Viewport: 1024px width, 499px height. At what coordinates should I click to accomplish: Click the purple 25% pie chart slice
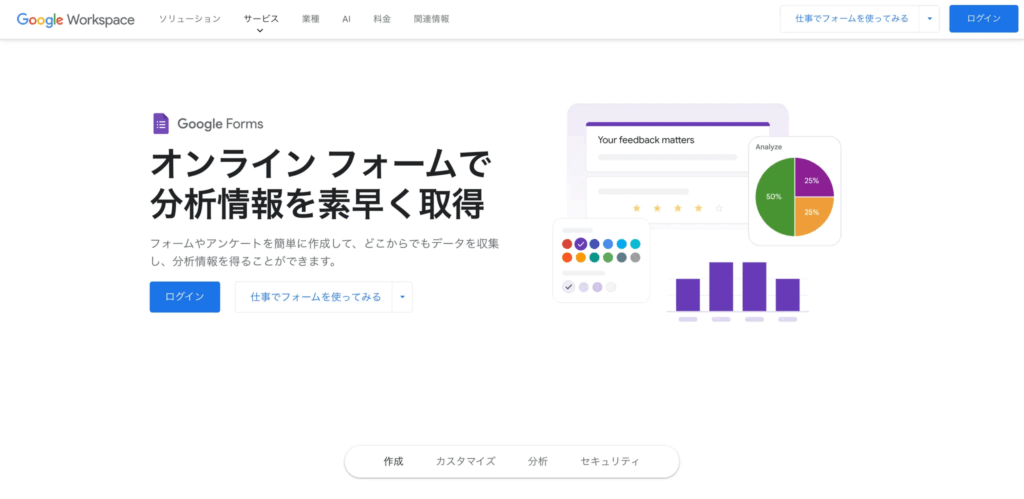[813, 178]
